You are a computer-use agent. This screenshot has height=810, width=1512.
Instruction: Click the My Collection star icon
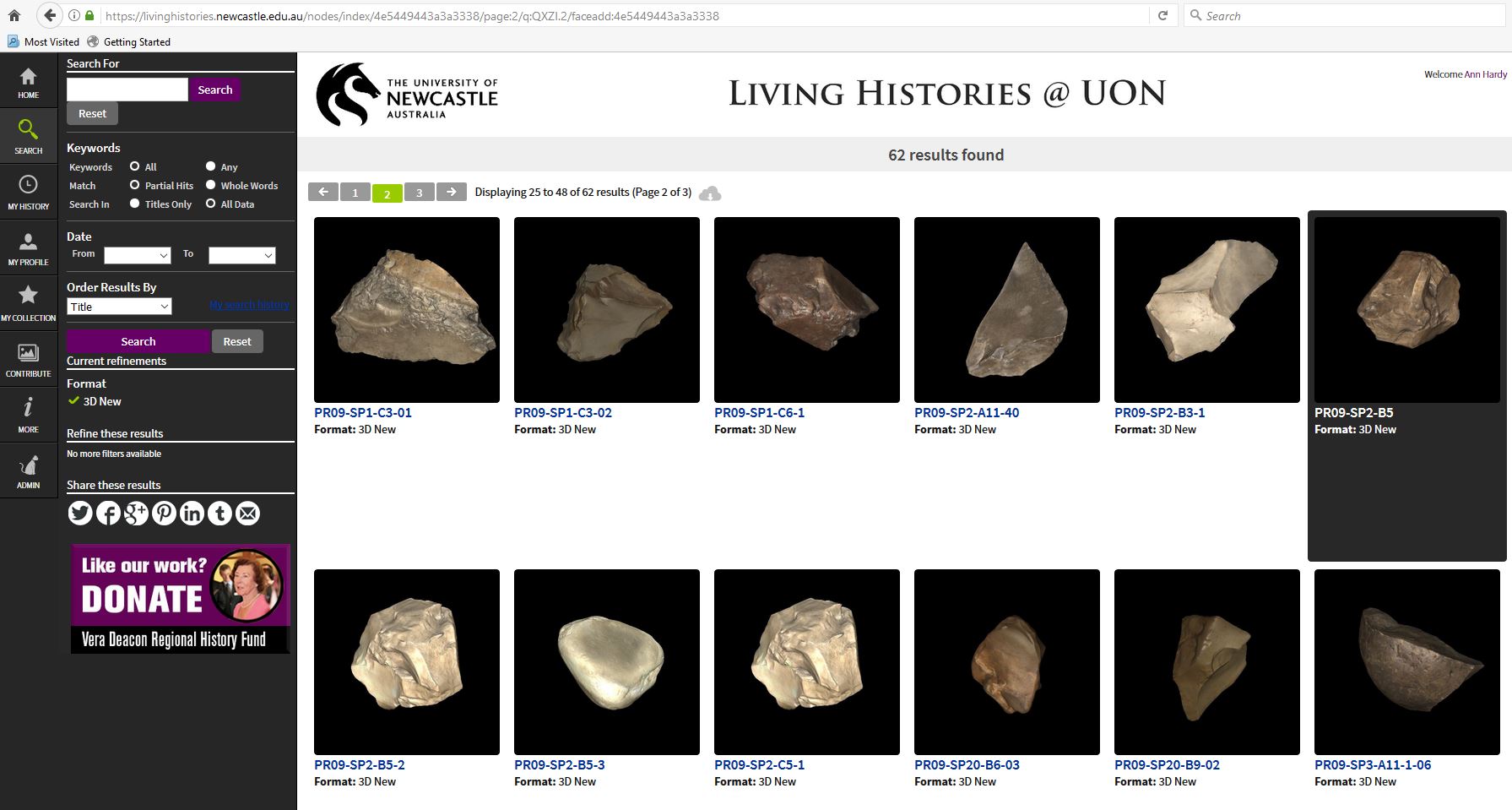coord(28,302)
